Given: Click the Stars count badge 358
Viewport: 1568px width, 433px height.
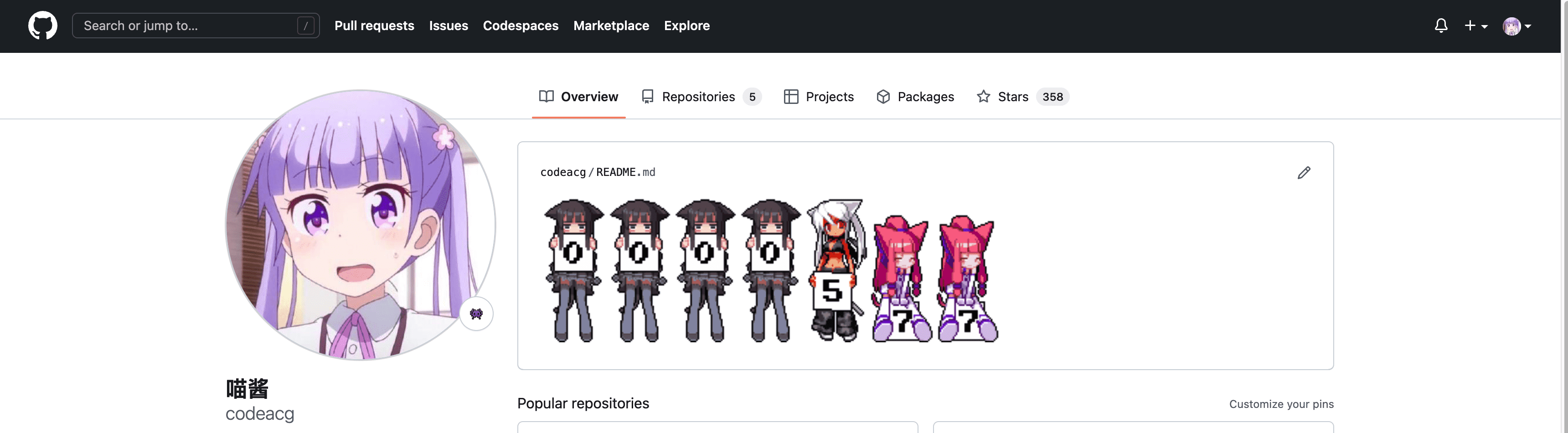Looking at the screenshot, I should (x=1052, y=97).
